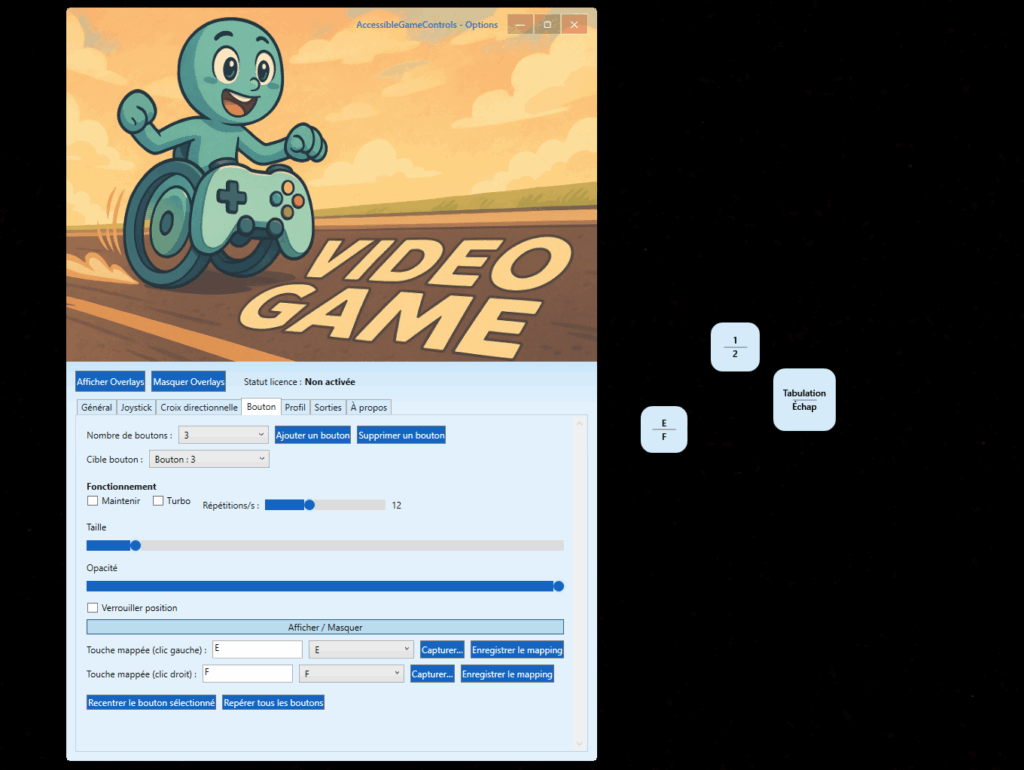
Task: Toggle the Turbo checkbox
Action: (x=158, y=501)
